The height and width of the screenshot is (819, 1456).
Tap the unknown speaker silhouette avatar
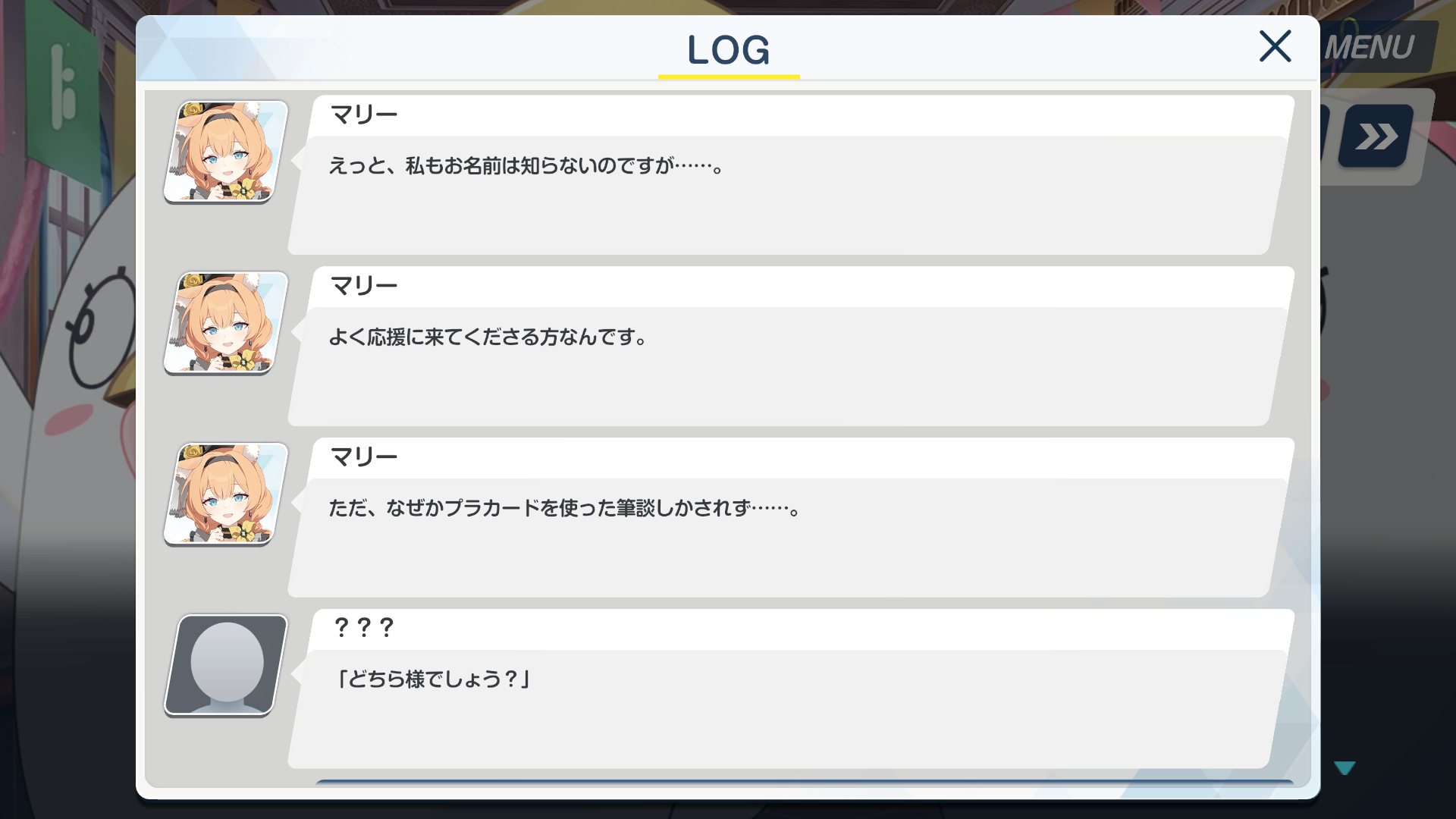coord(226,665)
